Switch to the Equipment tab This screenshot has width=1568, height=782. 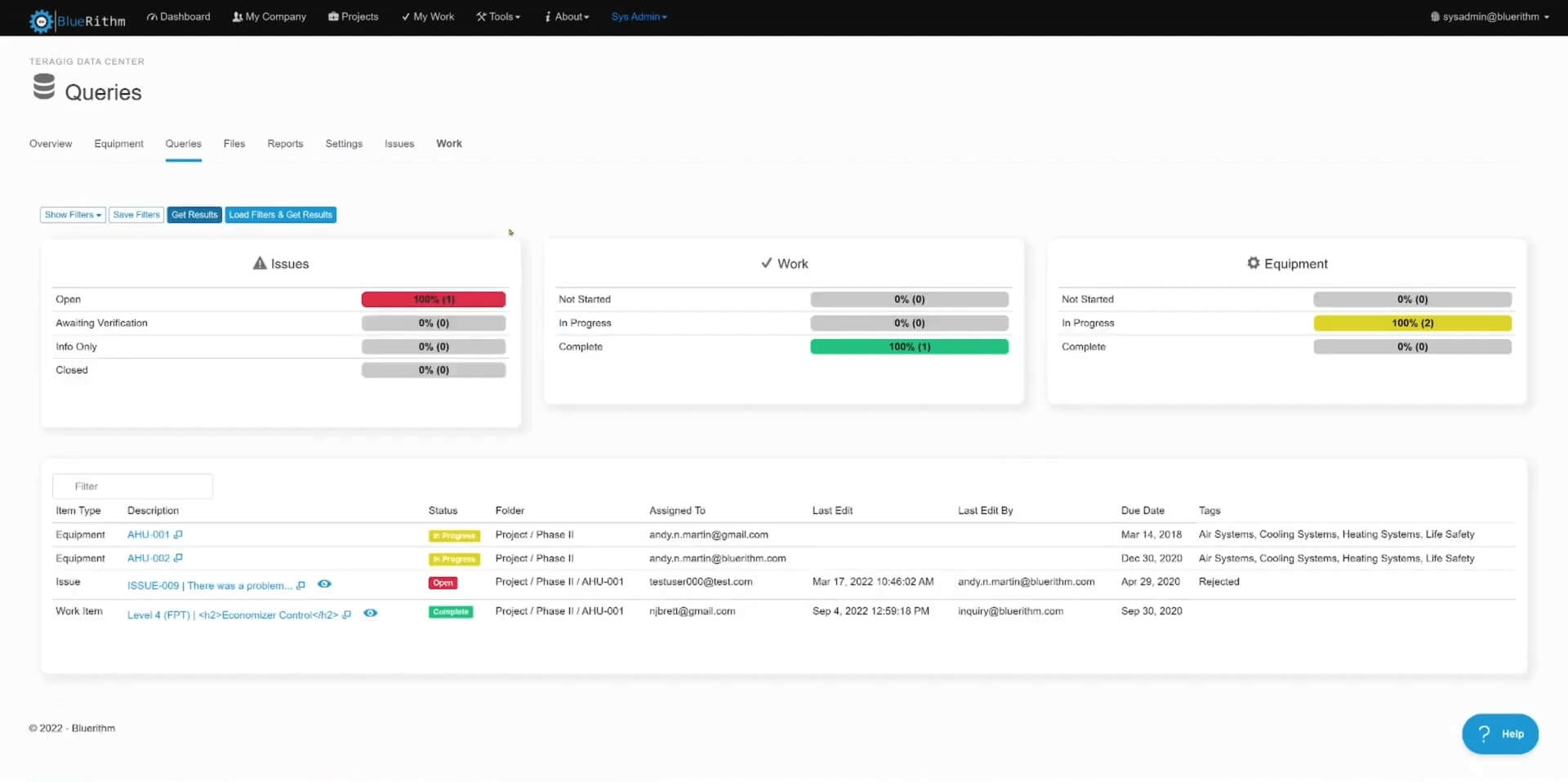[118, 144]
